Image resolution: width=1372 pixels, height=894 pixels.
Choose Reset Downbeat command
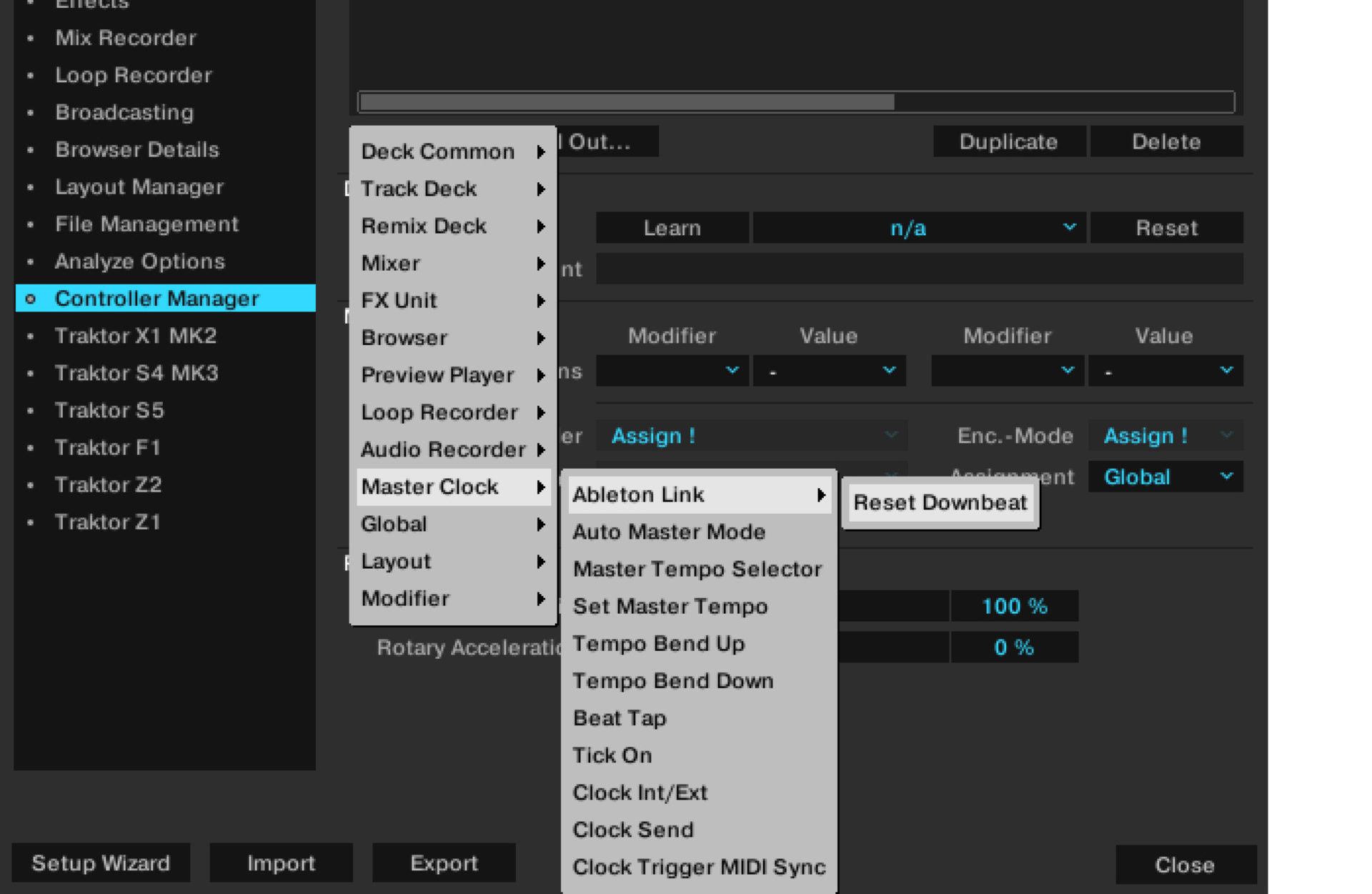click(940, 502)
